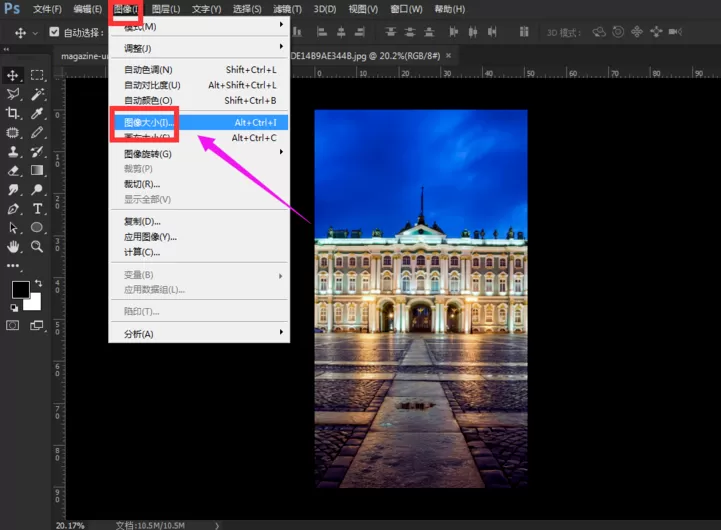Viewport: 721px width, 530px height.
Task: Select the Horizontal Type tool
Action: [x=37, y=209]
